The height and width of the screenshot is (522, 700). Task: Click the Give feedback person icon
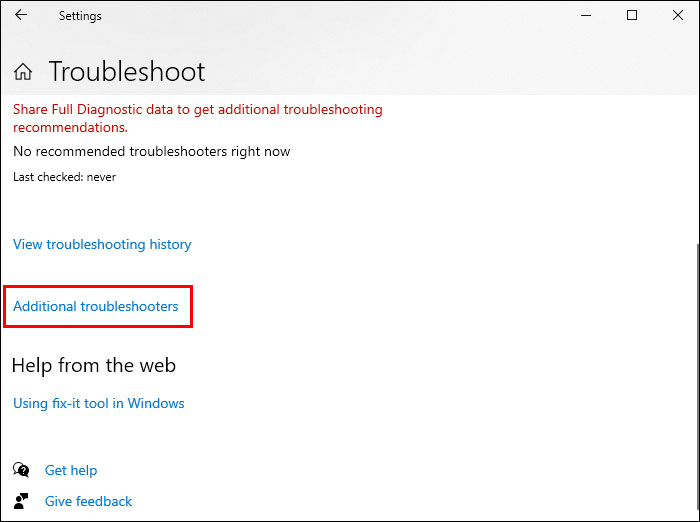tap(21, 501)
